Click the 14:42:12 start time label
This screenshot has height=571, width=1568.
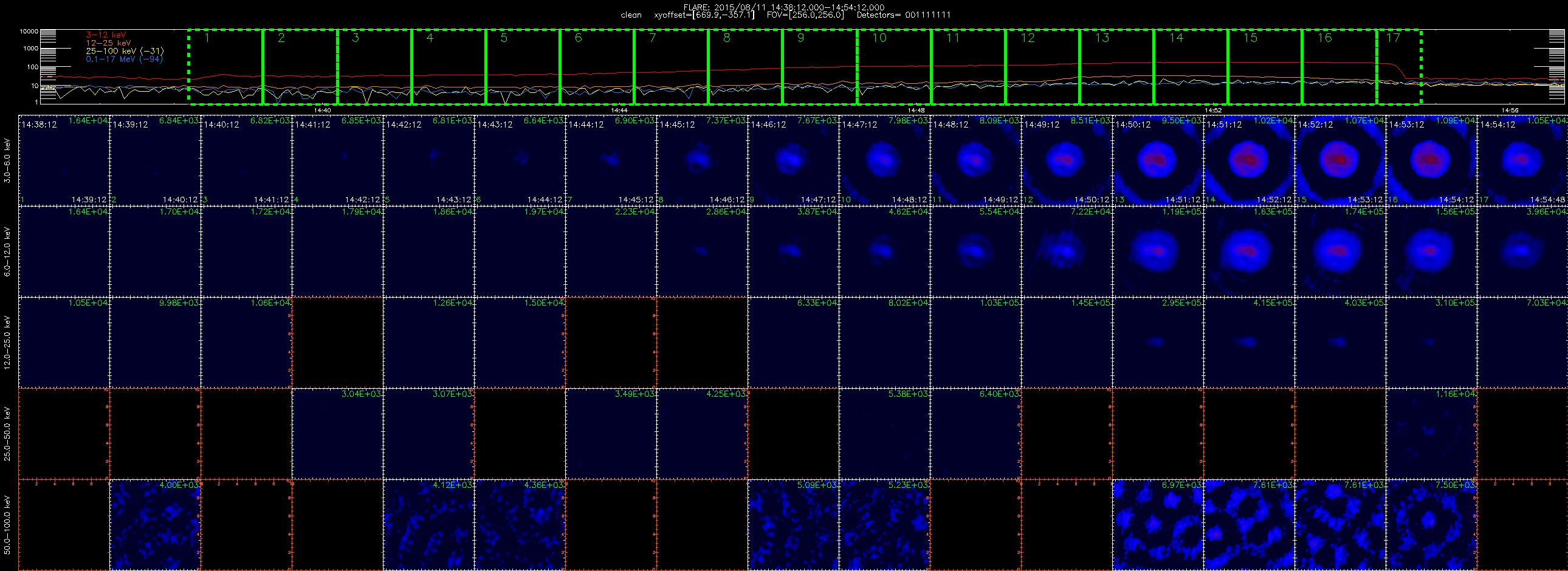tap(404, 125)
